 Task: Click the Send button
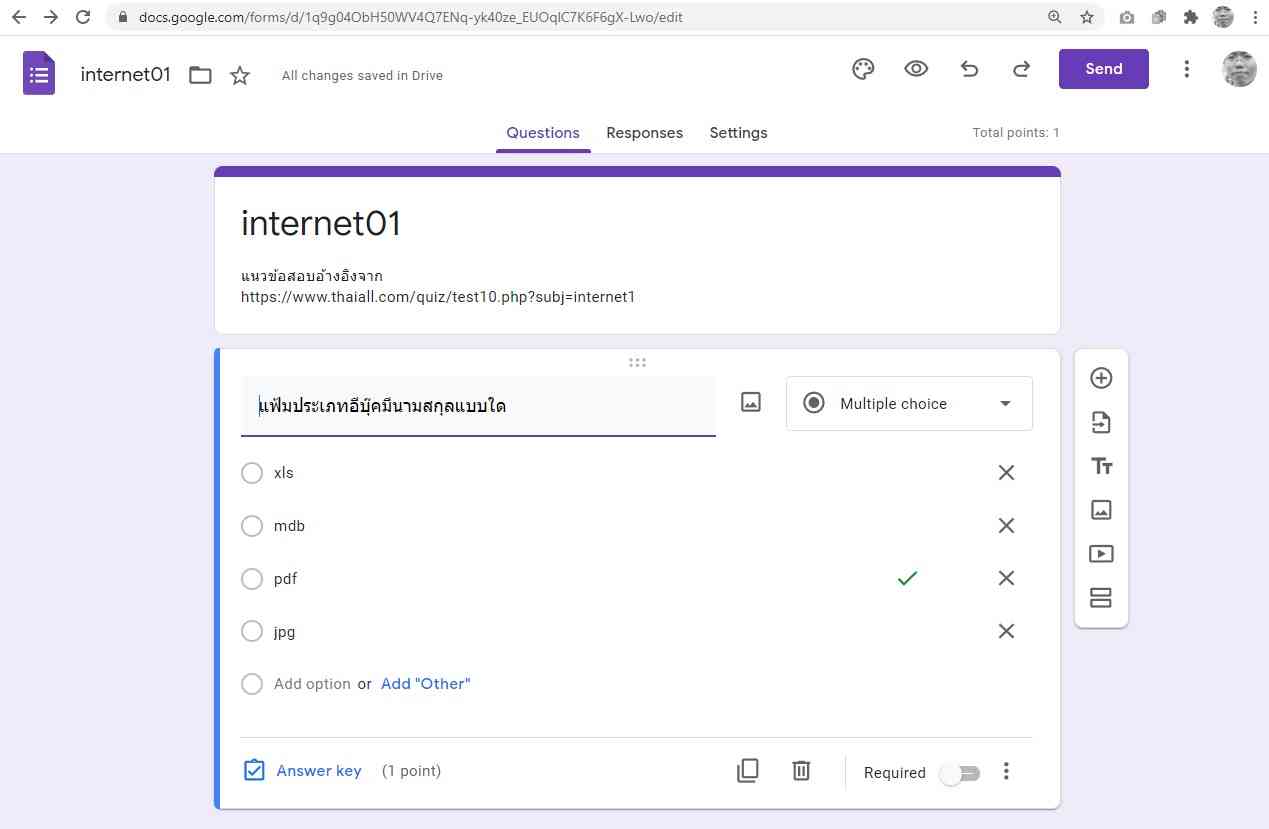click(1103, 69)
